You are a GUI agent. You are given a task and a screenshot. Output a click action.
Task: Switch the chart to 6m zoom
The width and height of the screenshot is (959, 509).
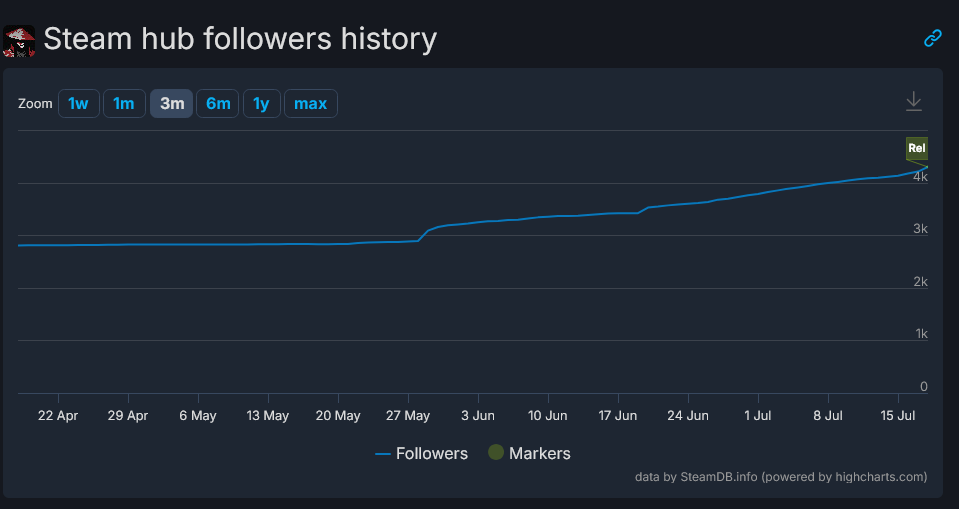[217, 103]
